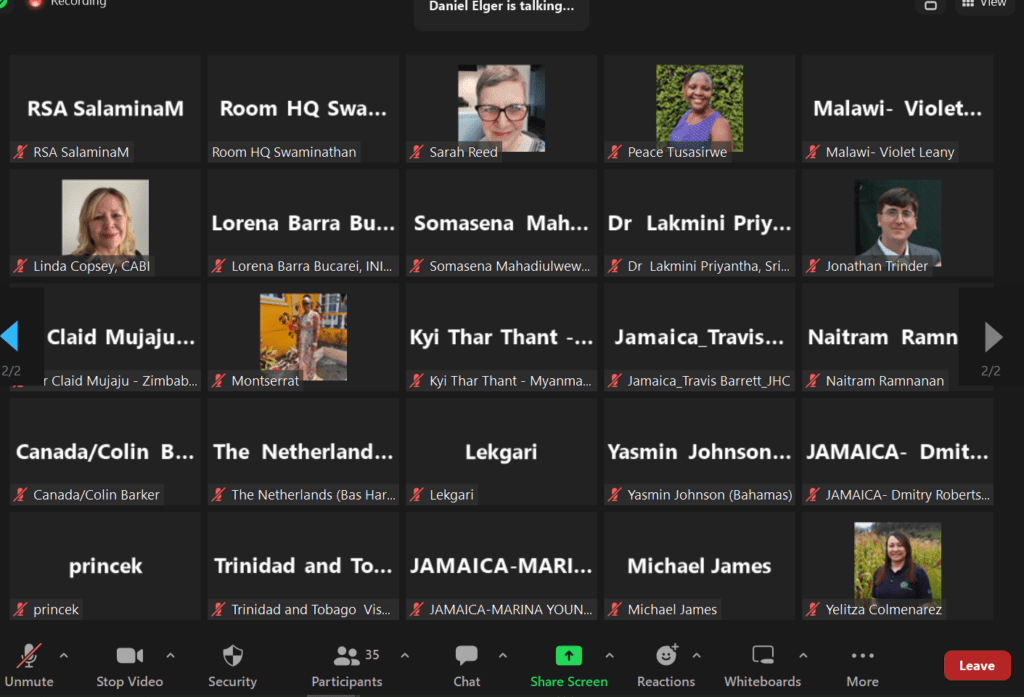1024x697 pixels.
Task: Select Sarah Reed's video tile
Action: pos(501,108)
